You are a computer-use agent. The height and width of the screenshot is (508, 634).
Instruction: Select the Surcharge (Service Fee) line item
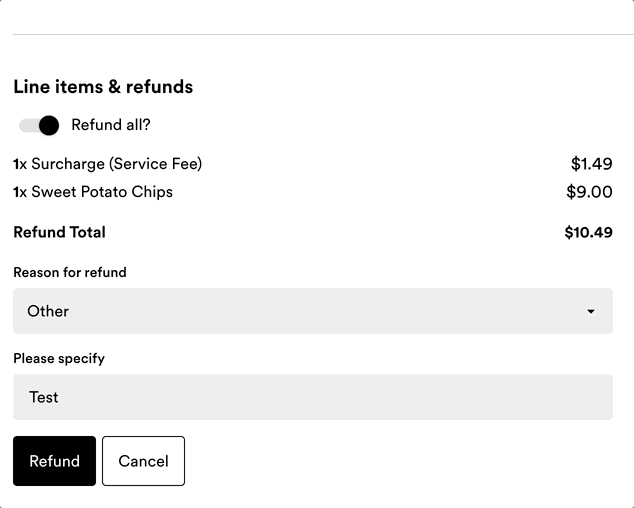117,164
